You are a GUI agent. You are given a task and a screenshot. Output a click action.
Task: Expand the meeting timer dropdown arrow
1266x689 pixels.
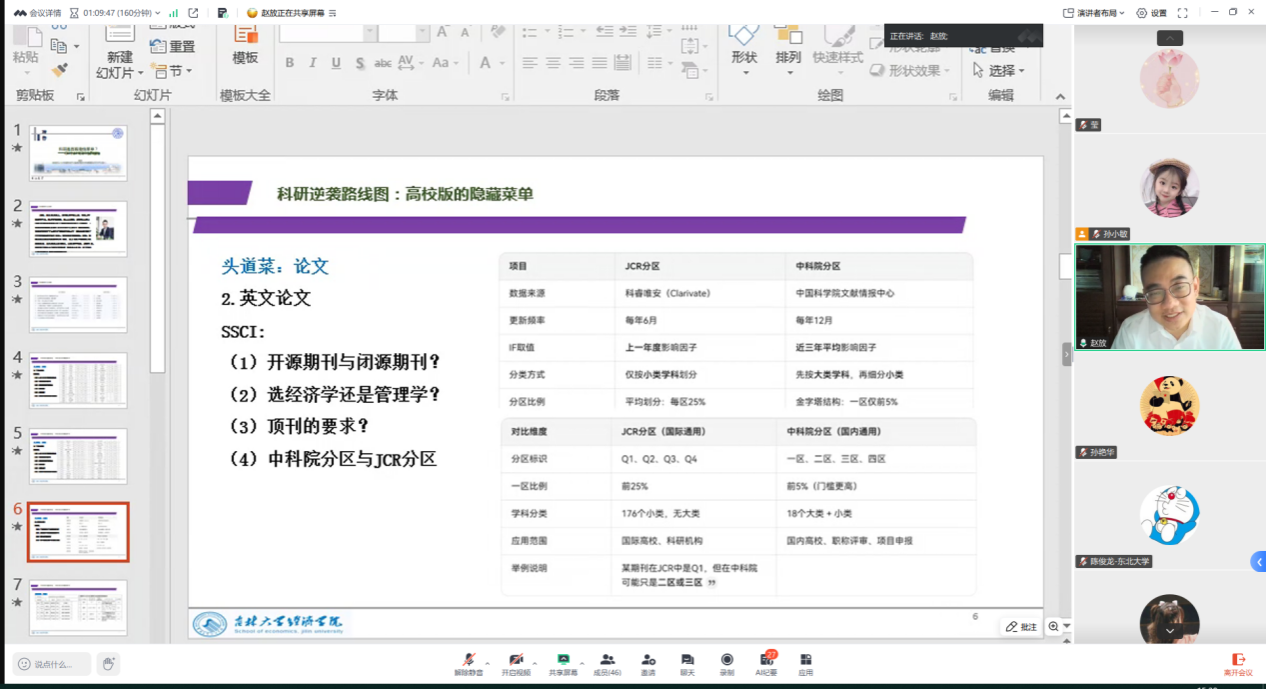pos(158,13)
